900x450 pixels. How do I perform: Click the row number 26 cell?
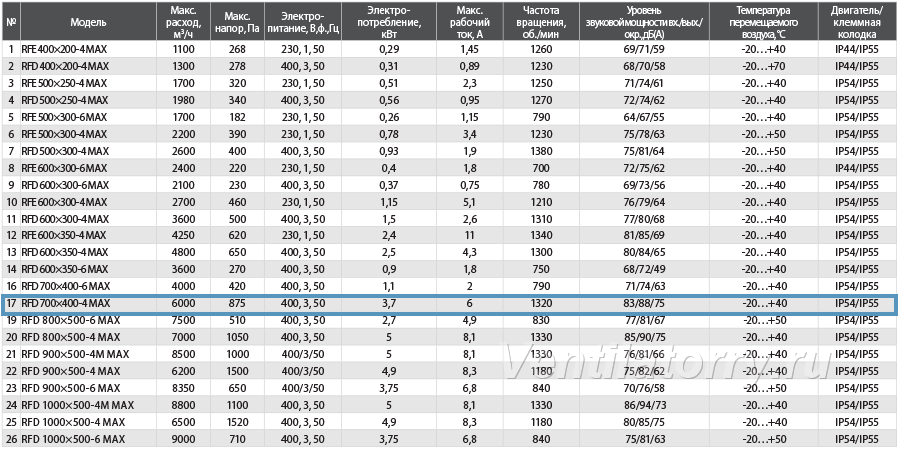[11, 440]
